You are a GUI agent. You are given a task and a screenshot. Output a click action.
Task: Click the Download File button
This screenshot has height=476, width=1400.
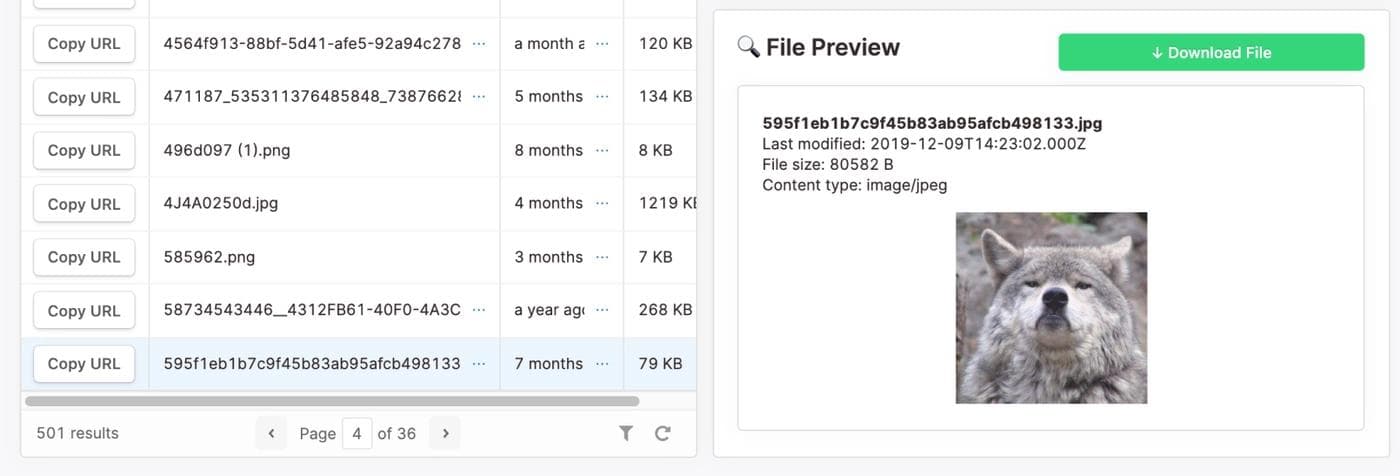1211,52
